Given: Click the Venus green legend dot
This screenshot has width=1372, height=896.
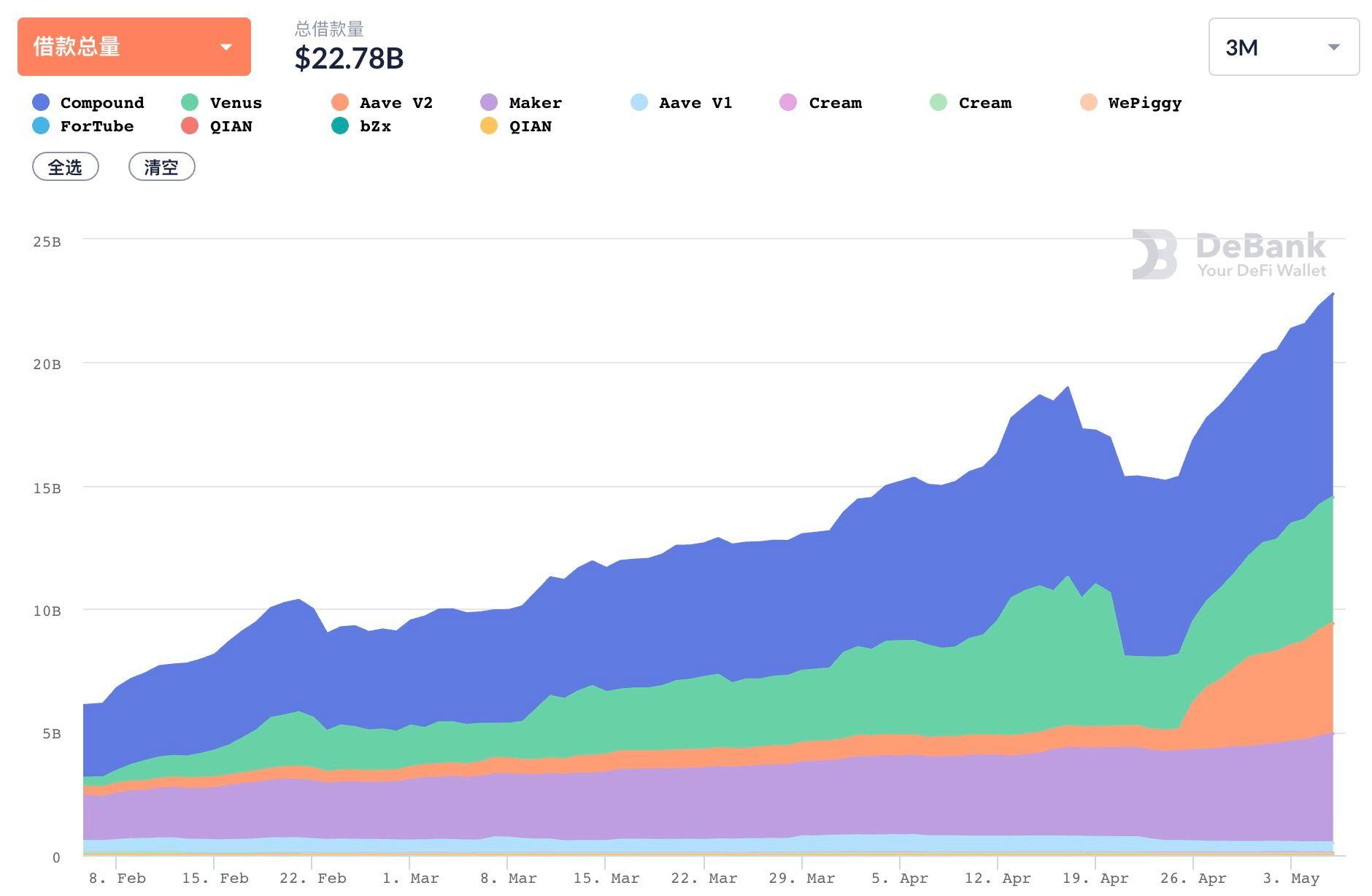Looking at the screenshot, I should tap(189, 102).
